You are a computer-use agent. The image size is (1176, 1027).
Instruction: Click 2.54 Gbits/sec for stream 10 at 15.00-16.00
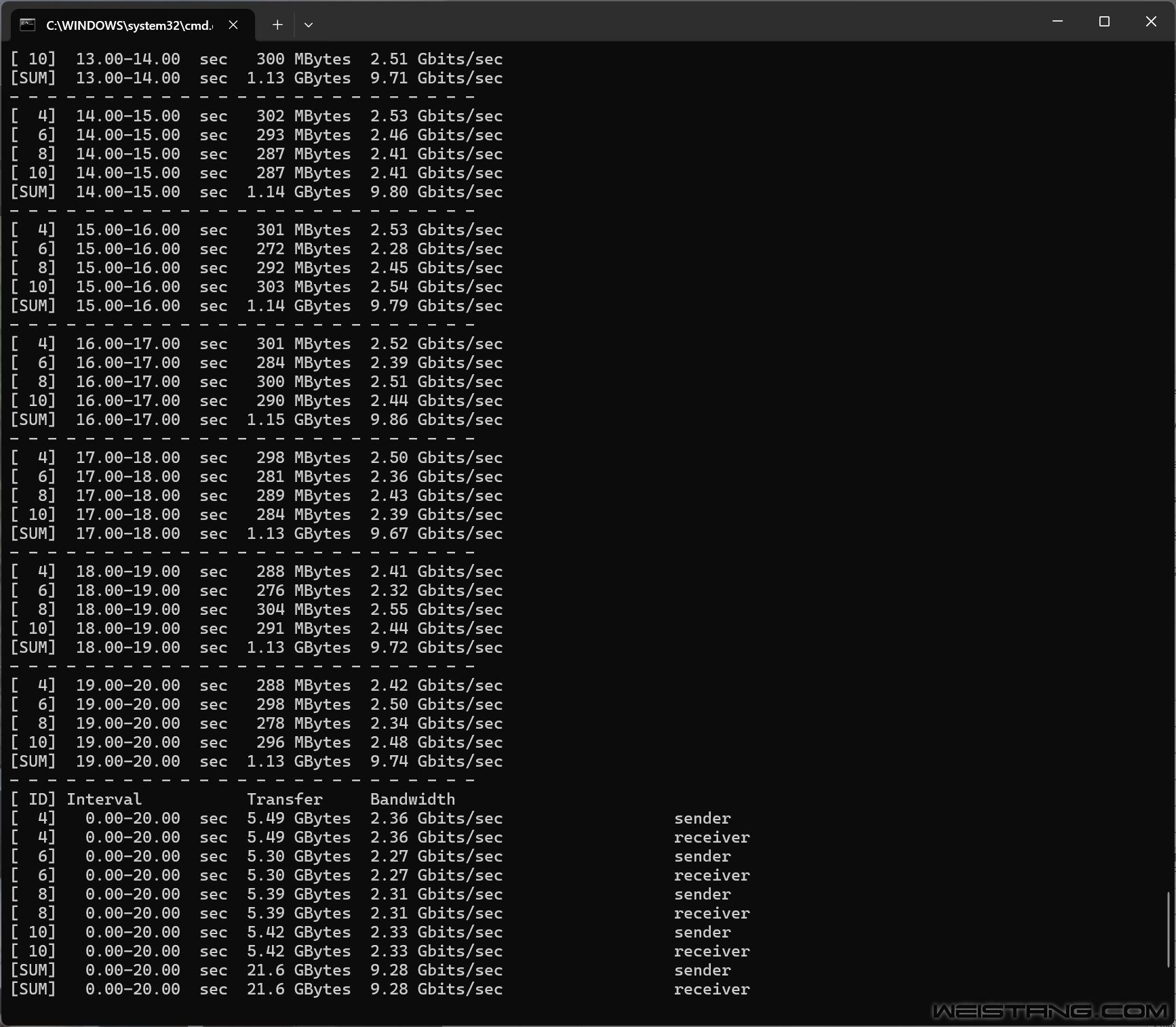[x=436, y=287]
